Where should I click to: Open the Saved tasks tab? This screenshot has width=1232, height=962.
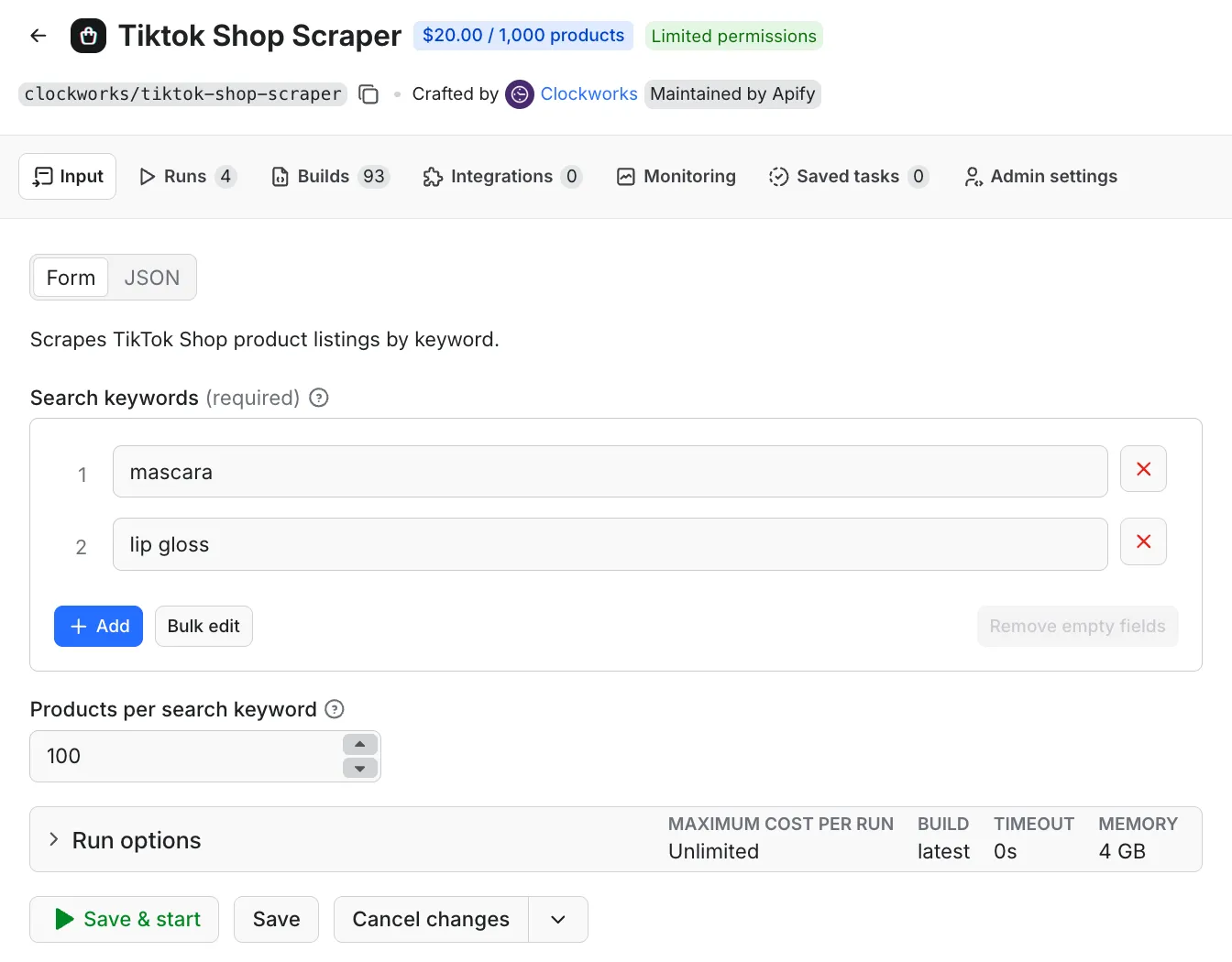point(849,176)
